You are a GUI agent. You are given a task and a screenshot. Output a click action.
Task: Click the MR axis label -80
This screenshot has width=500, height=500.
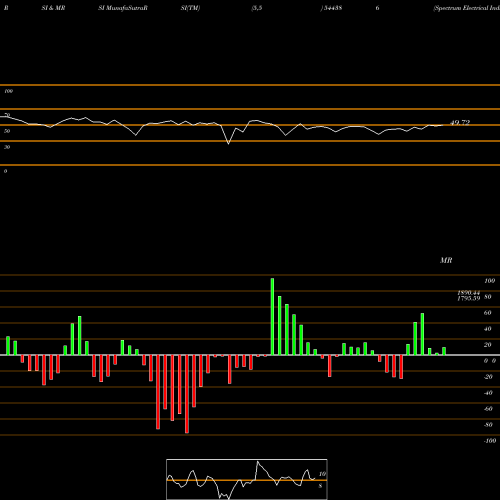click(x=488, y=425)
